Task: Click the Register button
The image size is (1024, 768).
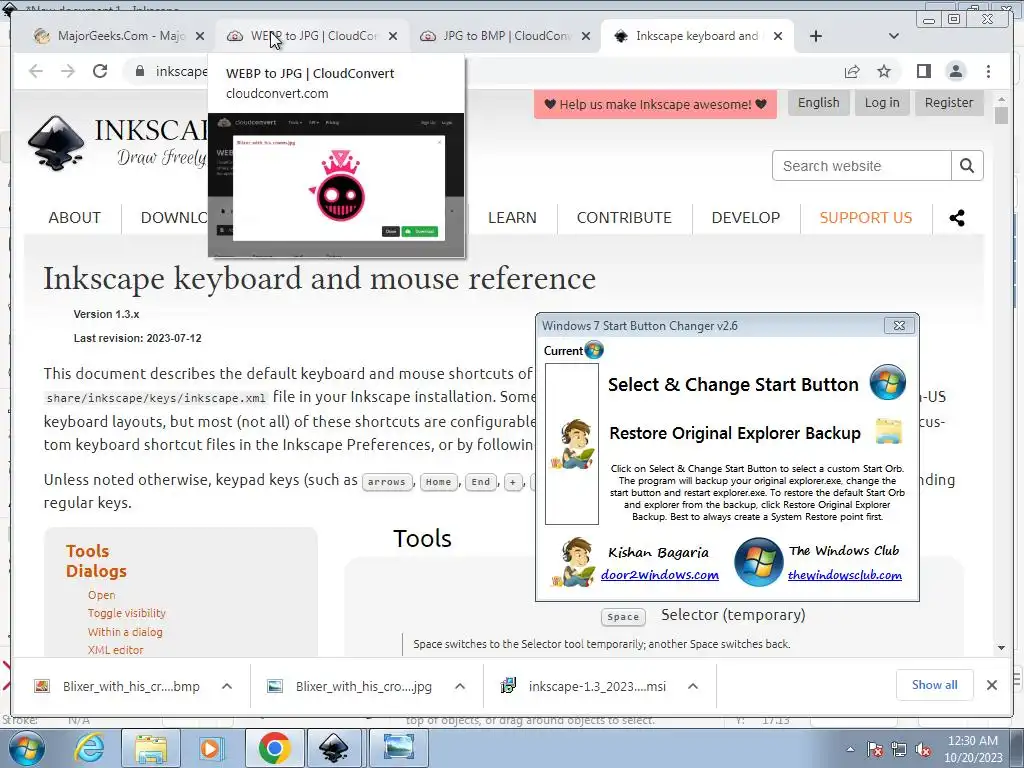Action: (949, 103)
